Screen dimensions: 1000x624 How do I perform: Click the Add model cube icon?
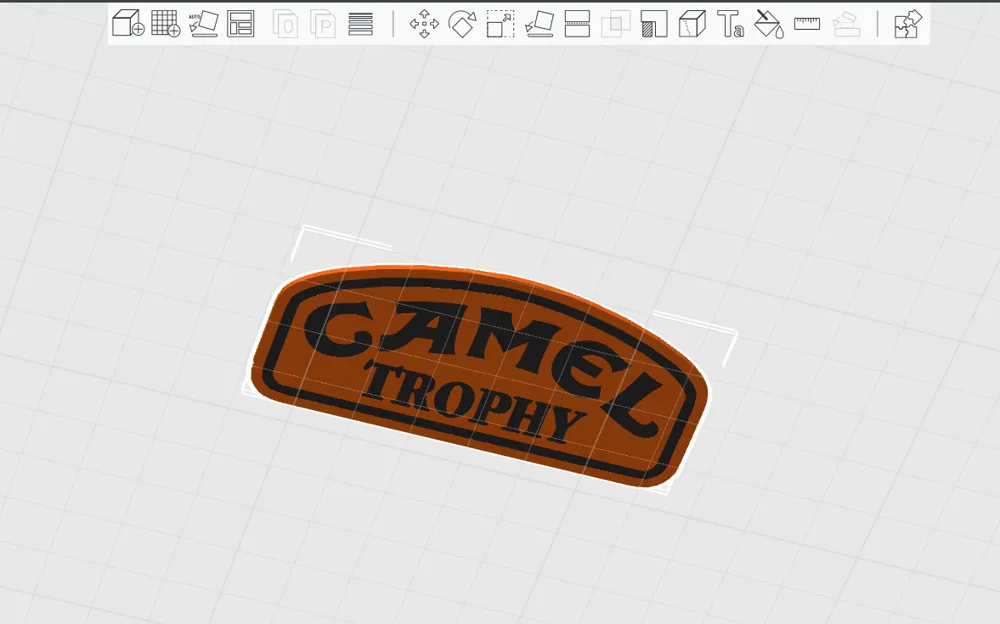point(128,24)
